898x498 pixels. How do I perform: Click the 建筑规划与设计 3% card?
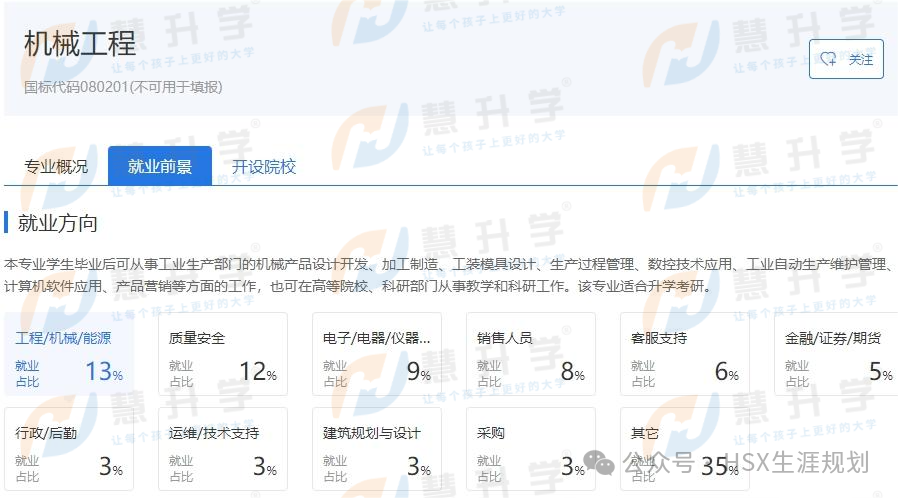(x=377, y=449)
